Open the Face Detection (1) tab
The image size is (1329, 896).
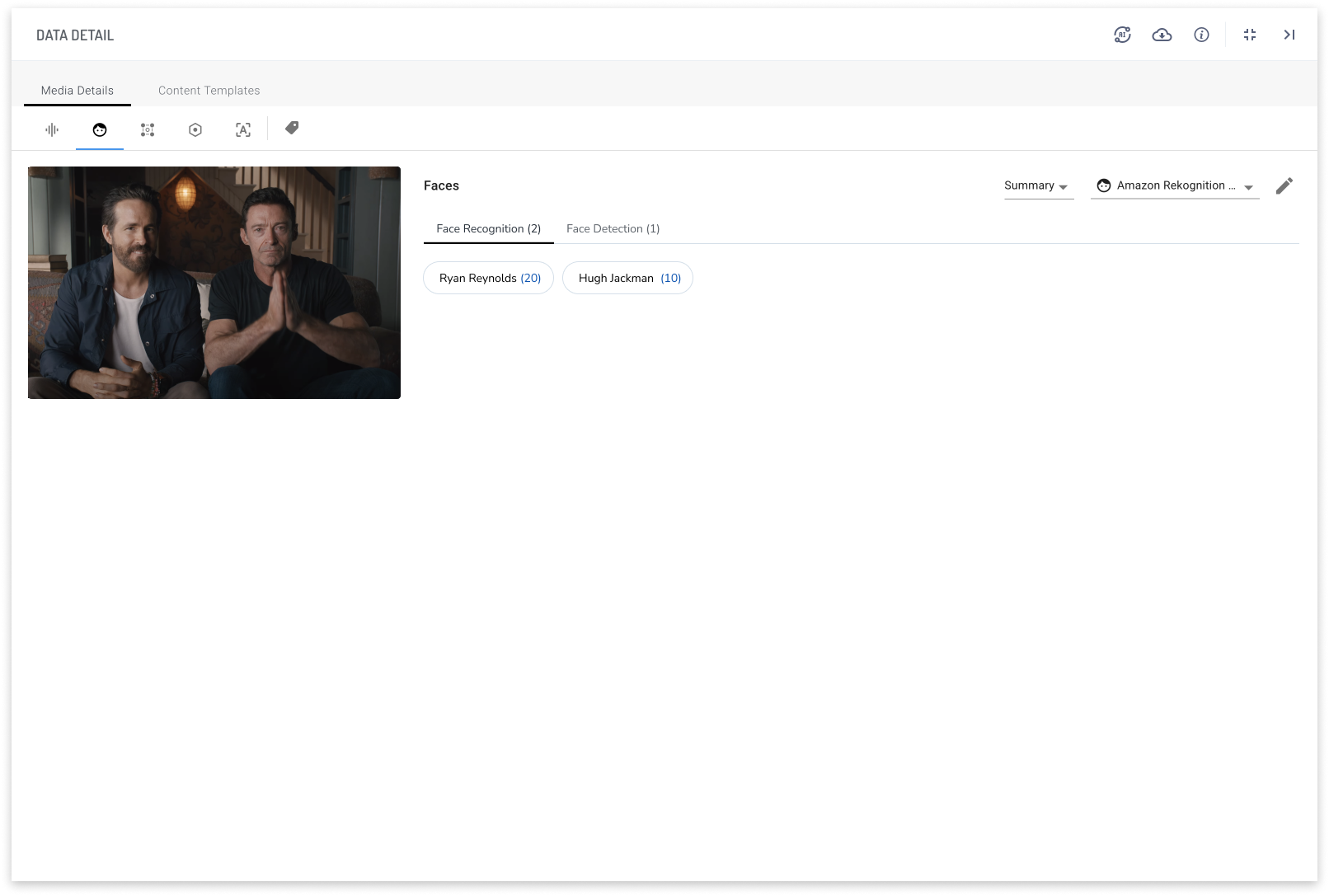(613, 229)
